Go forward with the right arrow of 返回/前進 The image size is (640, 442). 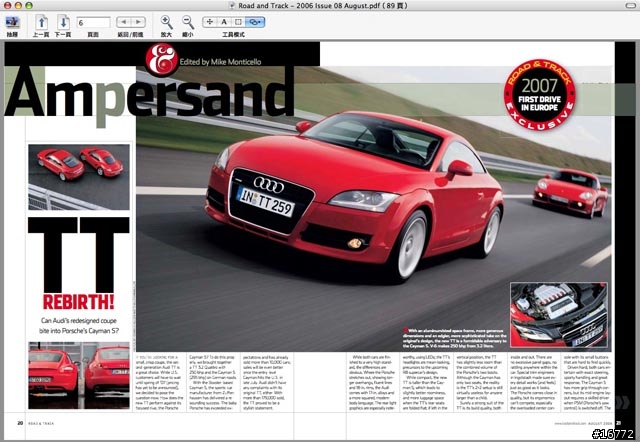(x=138, y=22)
